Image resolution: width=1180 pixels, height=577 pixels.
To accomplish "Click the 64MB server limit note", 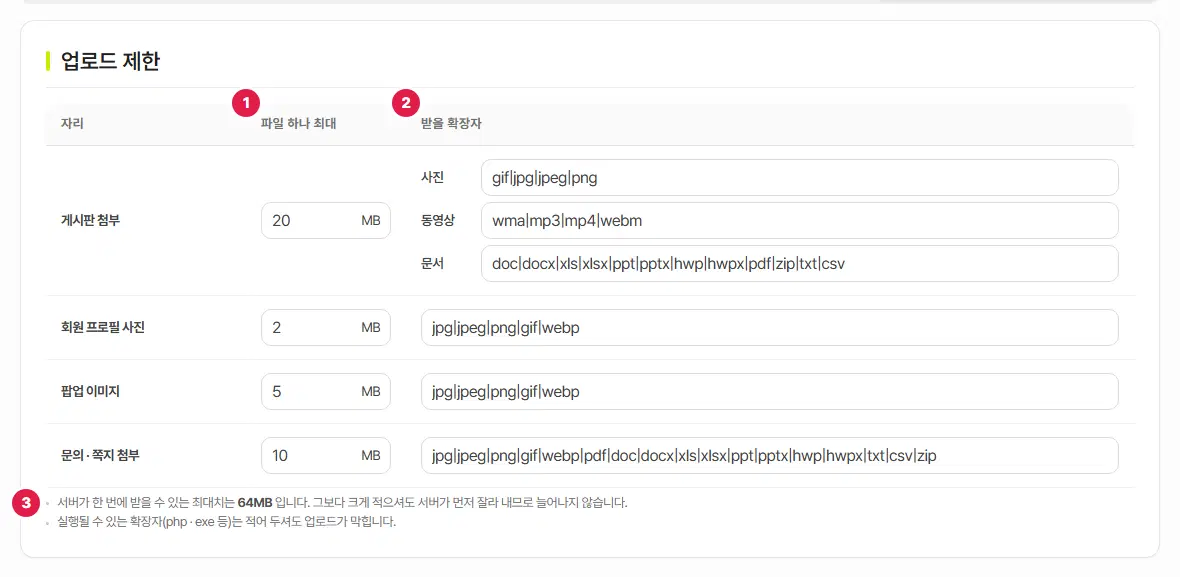I will [x=342, y=503].
